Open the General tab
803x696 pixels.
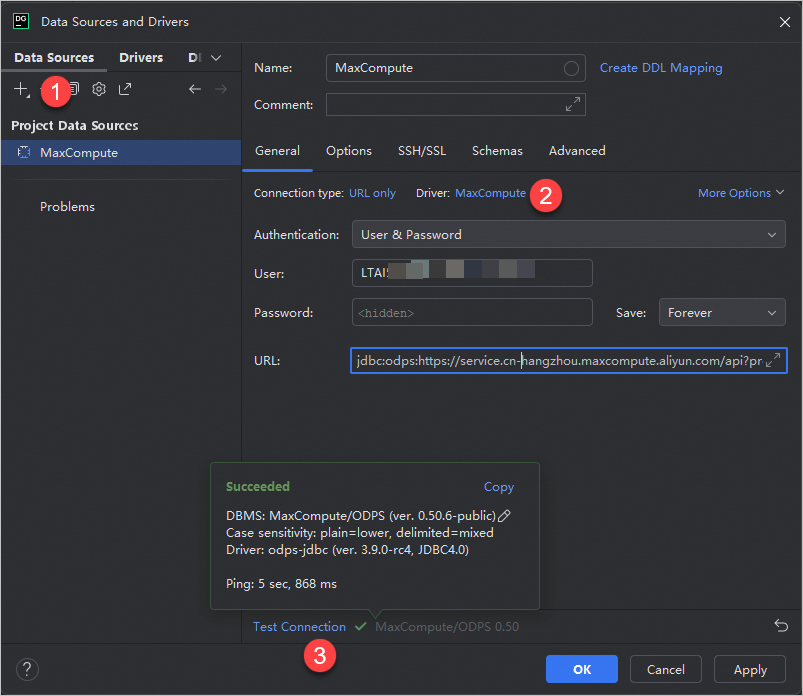[x=277, y=151]
